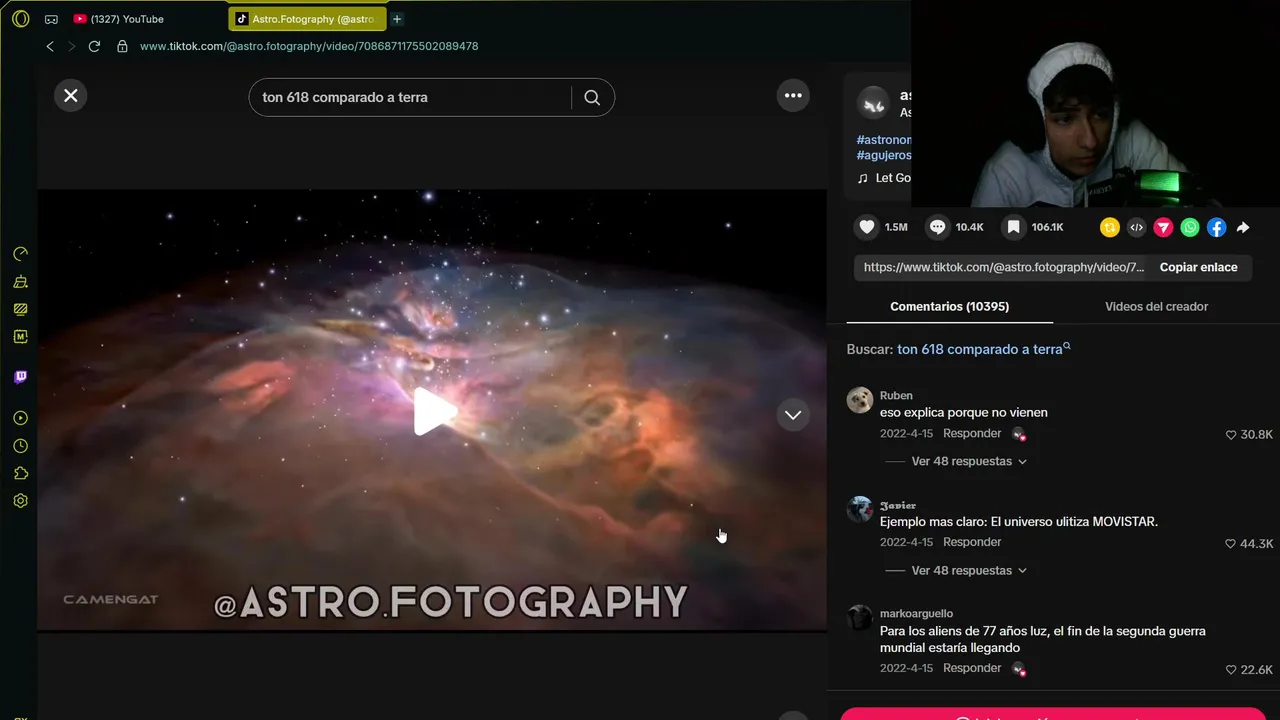Reload the TikTok page
The image size is (1280, 720).
click(x=94, y=46)
